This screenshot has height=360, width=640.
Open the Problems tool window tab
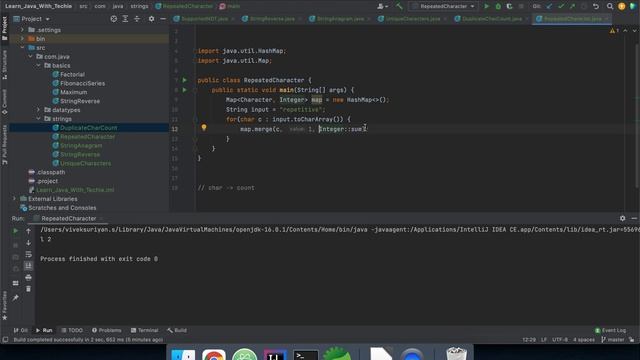[x=107, y=330]
